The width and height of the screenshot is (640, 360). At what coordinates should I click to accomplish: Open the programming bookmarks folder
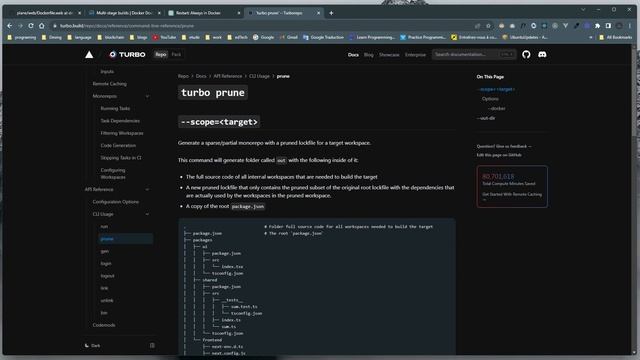pos(22,37)
